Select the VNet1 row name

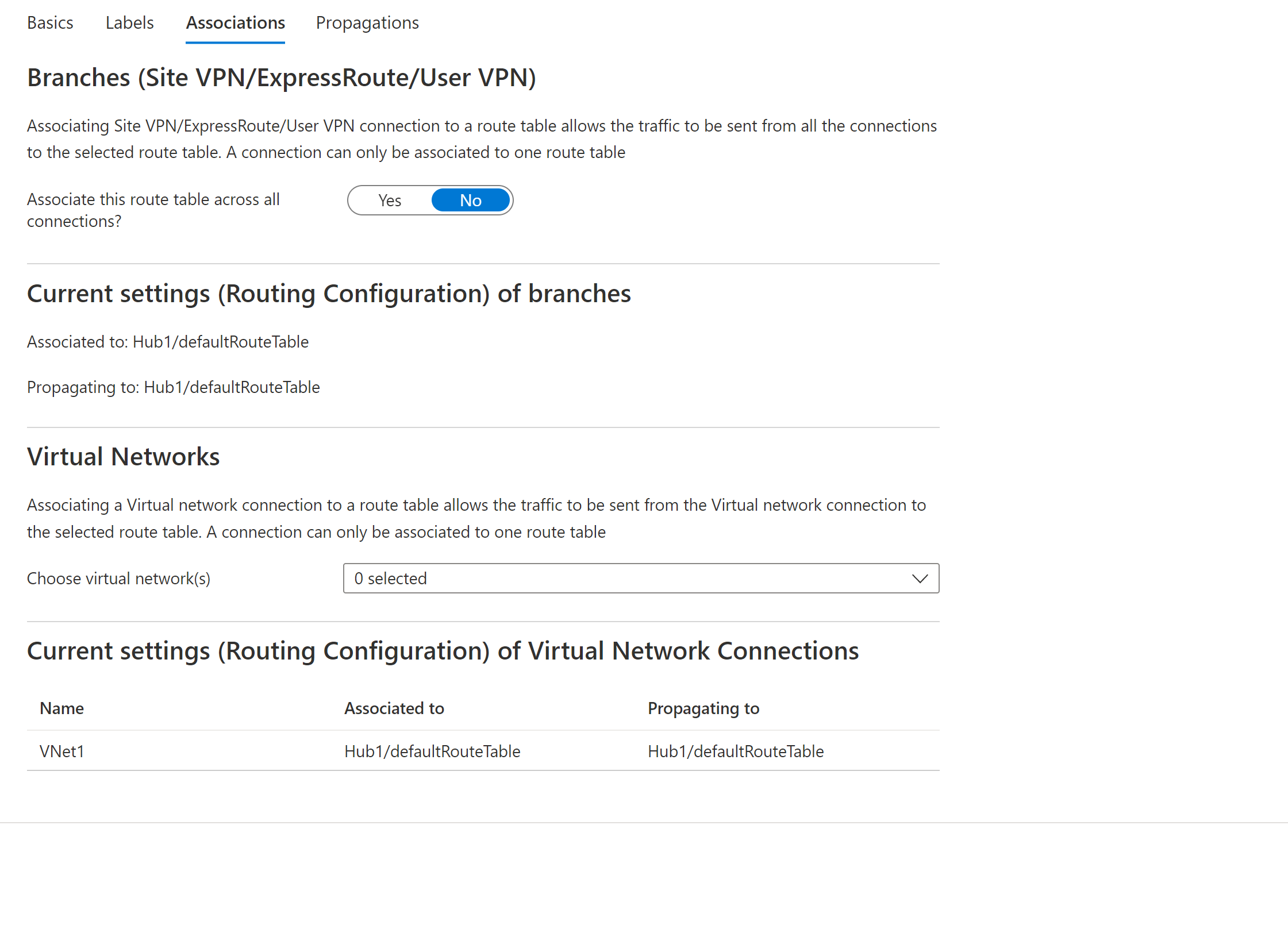tap(62, 751)
